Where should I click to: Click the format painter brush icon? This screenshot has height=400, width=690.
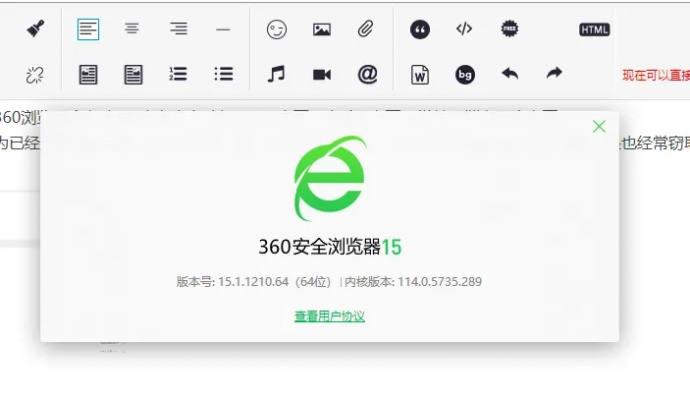pyautogui.click(x=36, y=29)
